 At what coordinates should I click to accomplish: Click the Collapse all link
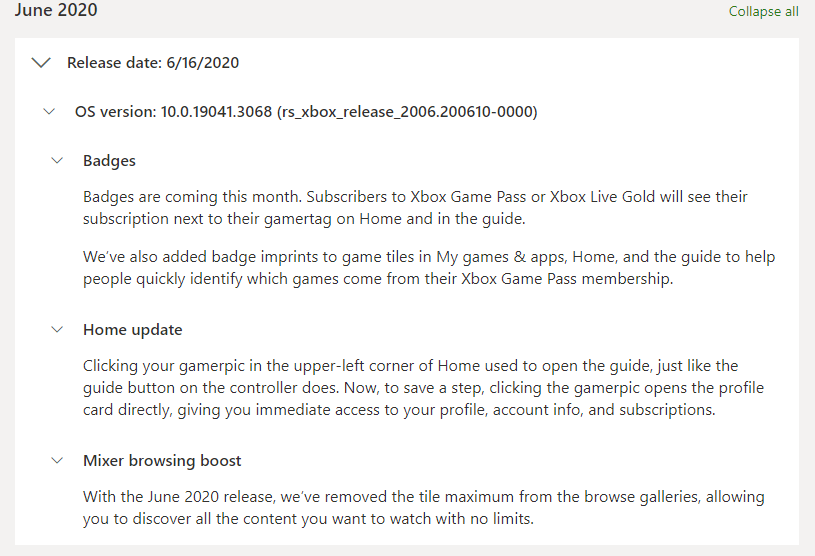[x=763, y=11]
